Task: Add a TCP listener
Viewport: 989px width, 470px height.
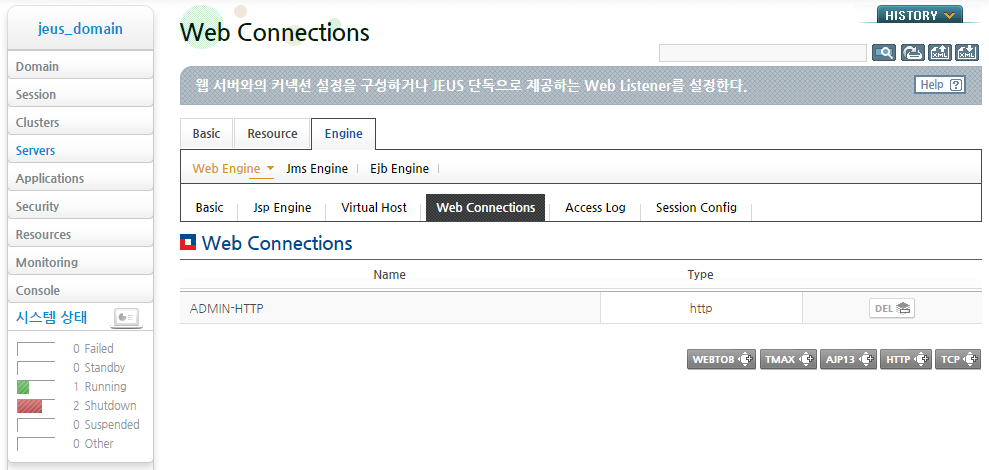Action: [x=957, y=360]
